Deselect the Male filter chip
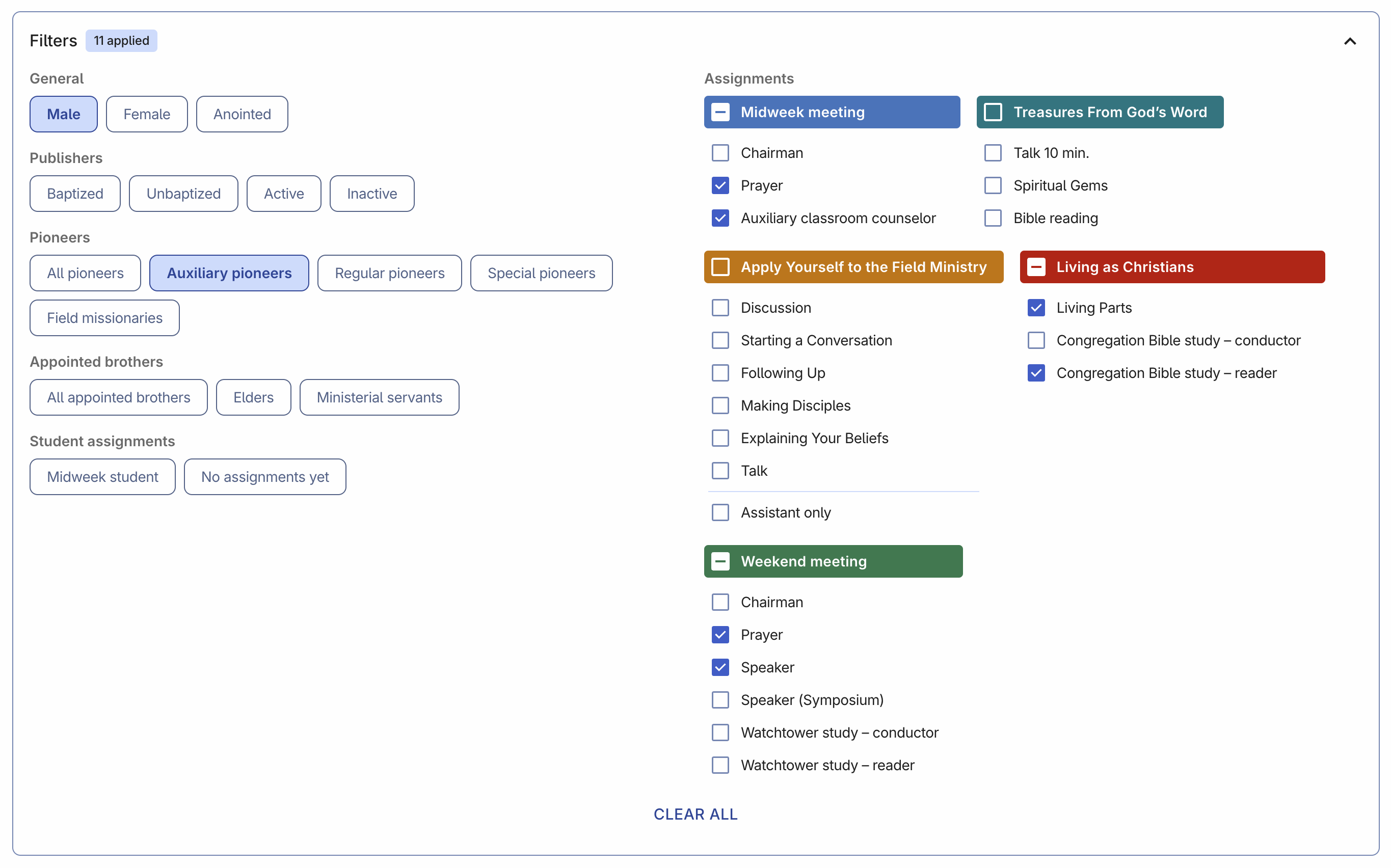The height and width of the screenshot is (868, 1391). (x=63, y=114)
